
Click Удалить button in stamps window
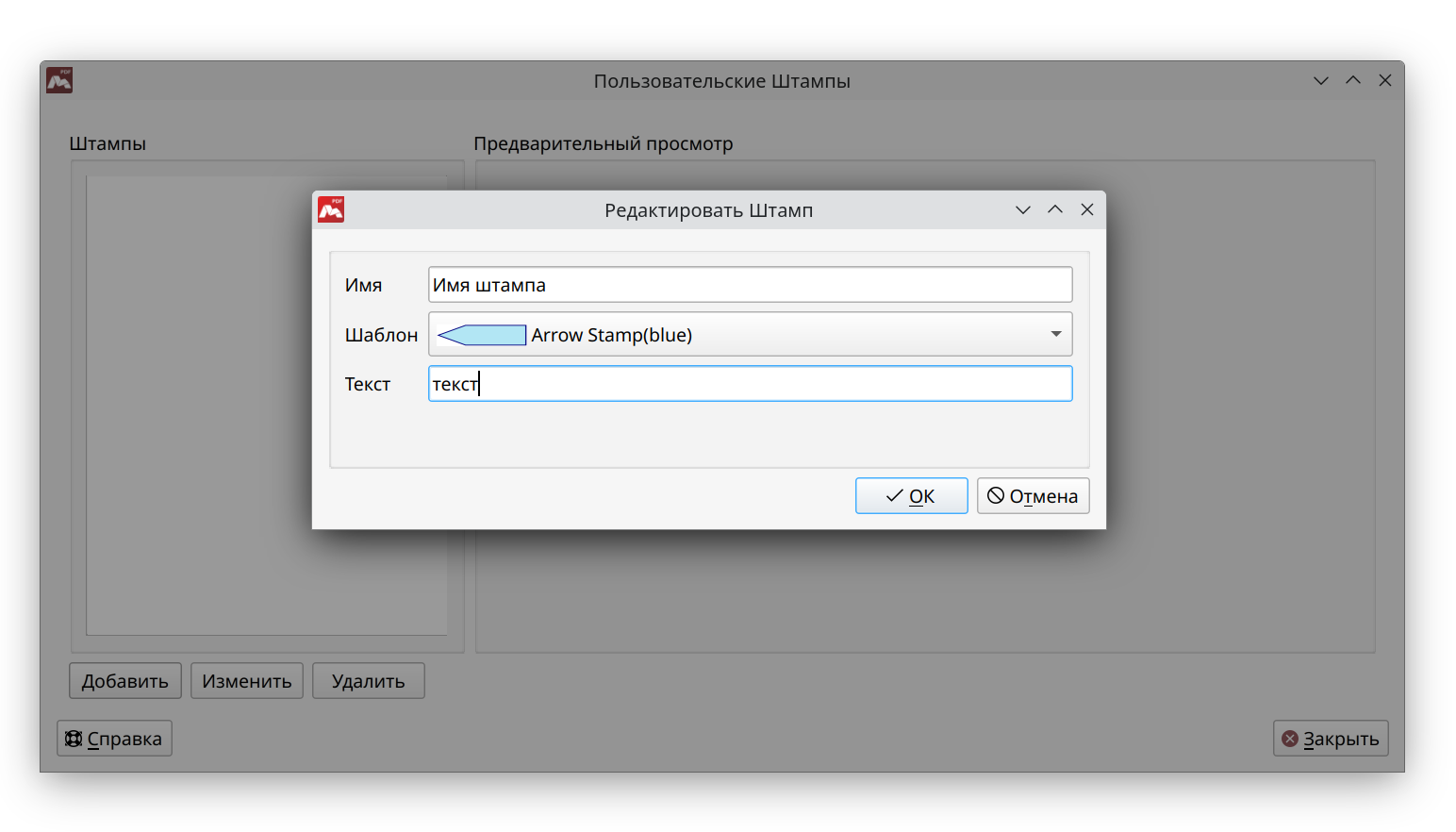[x=369, y=681]
